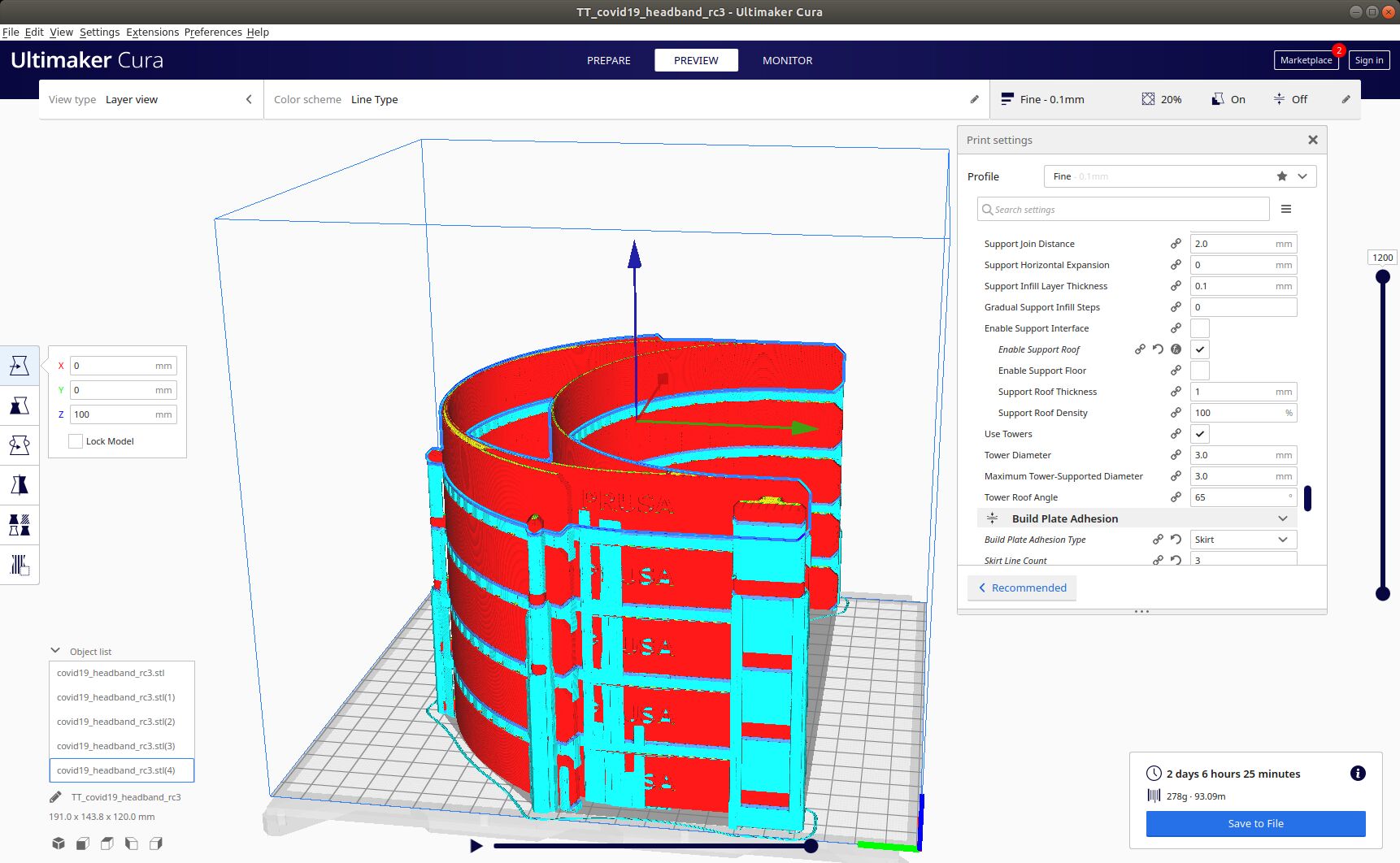1400x863 pixels.
Task: Click the infill 20% icon
Action: [1148, 99]
